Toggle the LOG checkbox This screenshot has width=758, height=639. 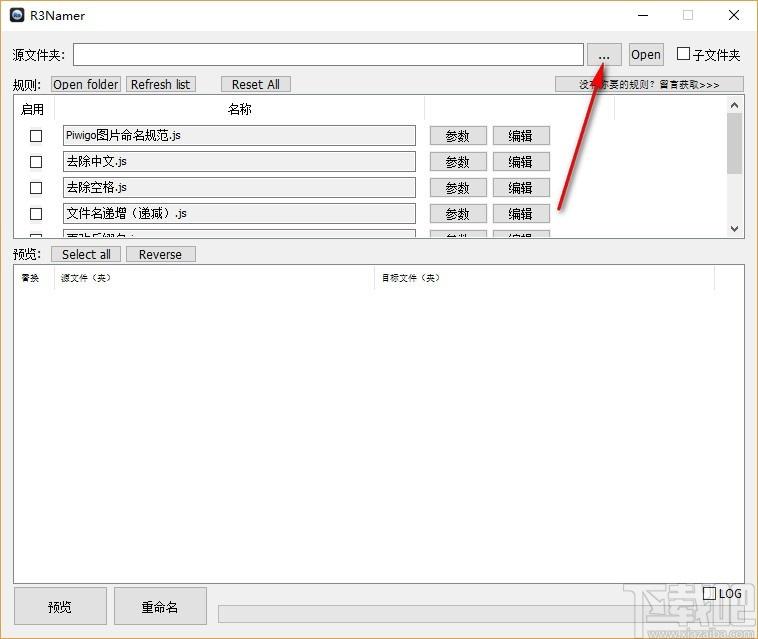point(709,593)
